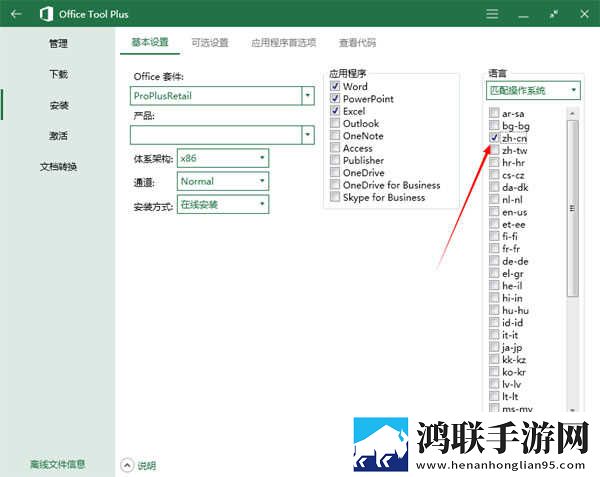Enable the id-id language checkbox

pyautogui.click(x=494, y=322)
